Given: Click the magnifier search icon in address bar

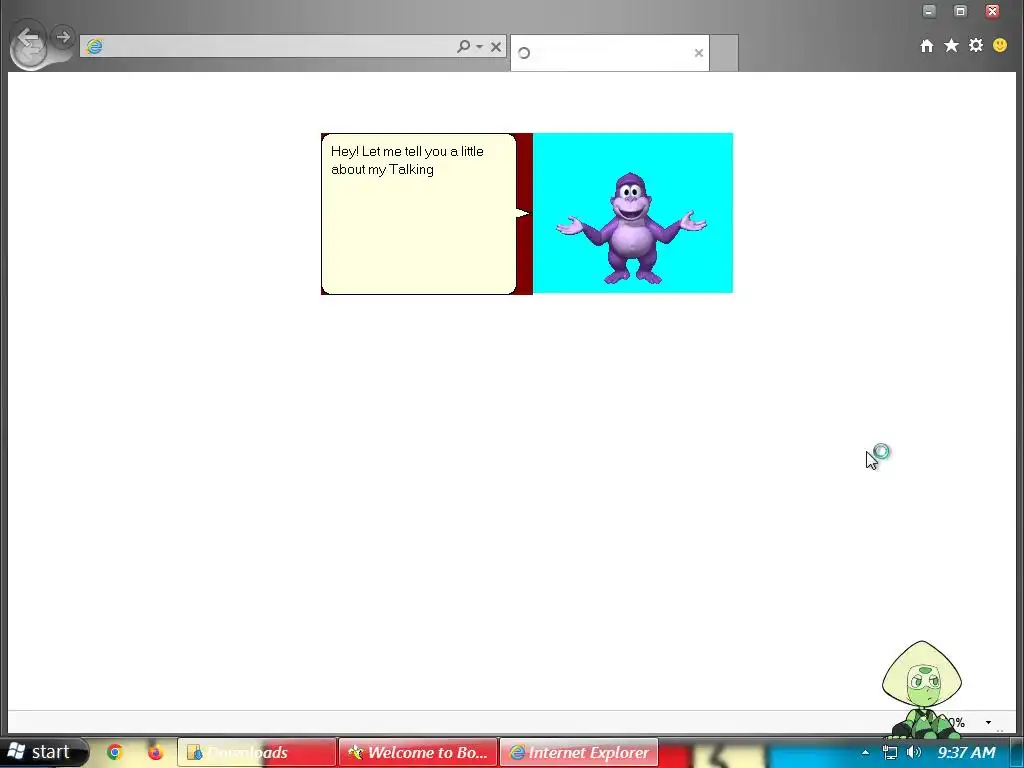Looking at the screenshot, I should [463, 46].
